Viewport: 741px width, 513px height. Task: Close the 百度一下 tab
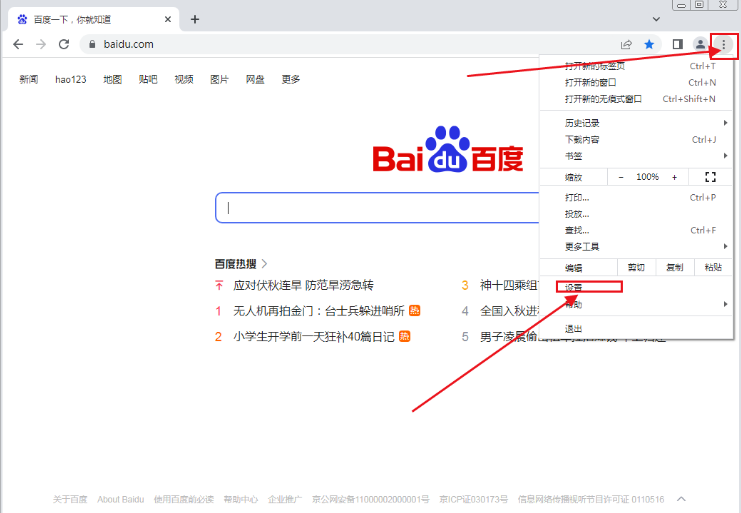click(168, 19)
